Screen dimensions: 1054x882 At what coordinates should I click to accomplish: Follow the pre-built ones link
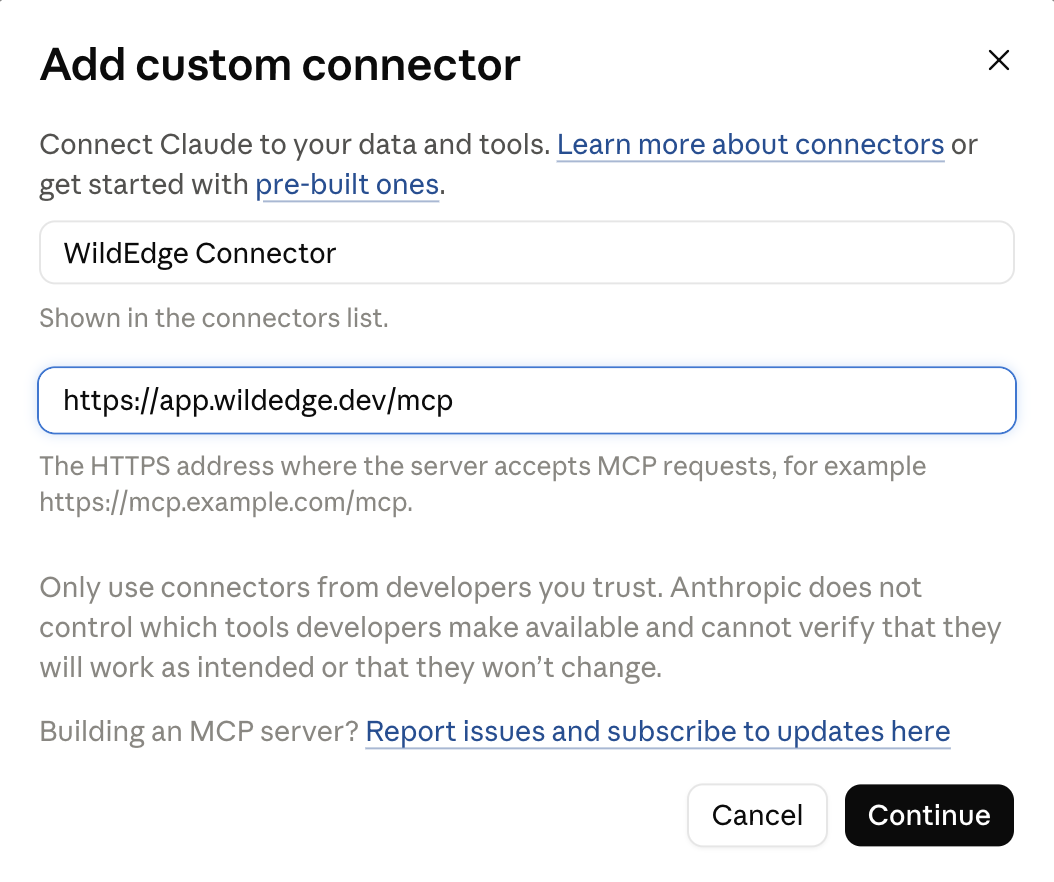[x=347, y=185]
